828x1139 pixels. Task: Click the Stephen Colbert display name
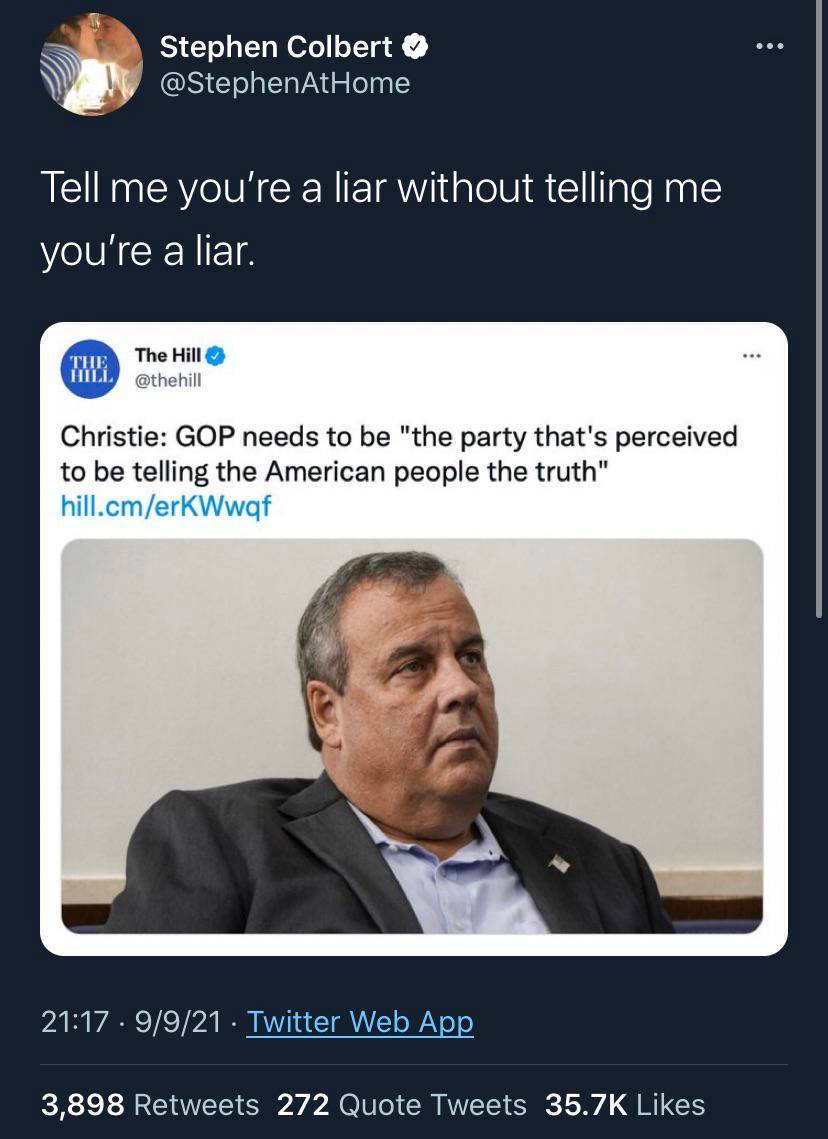276,46
